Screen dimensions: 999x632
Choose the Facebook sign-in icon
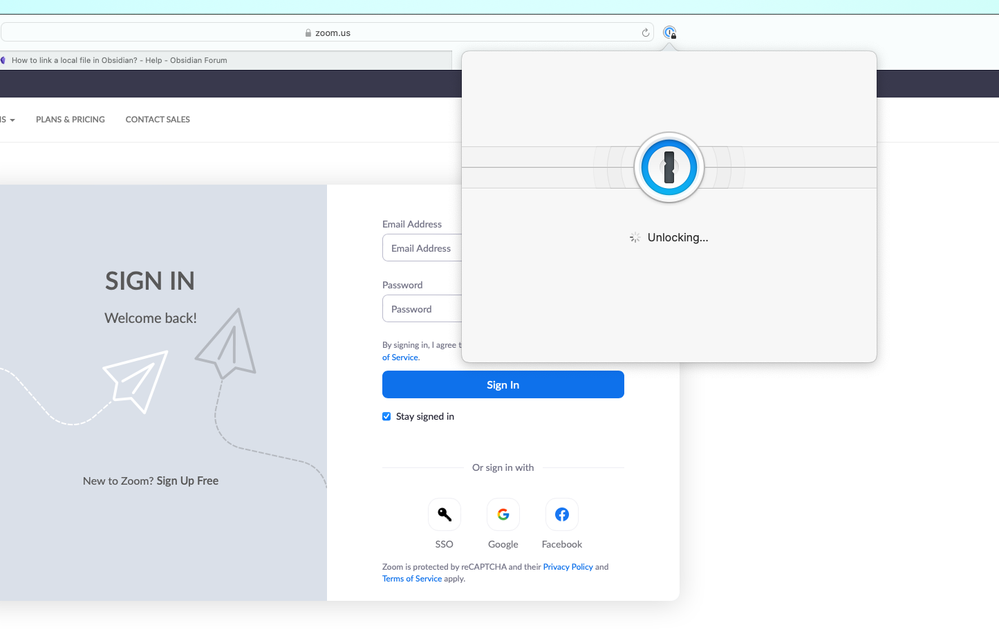[x=562, y=515]
